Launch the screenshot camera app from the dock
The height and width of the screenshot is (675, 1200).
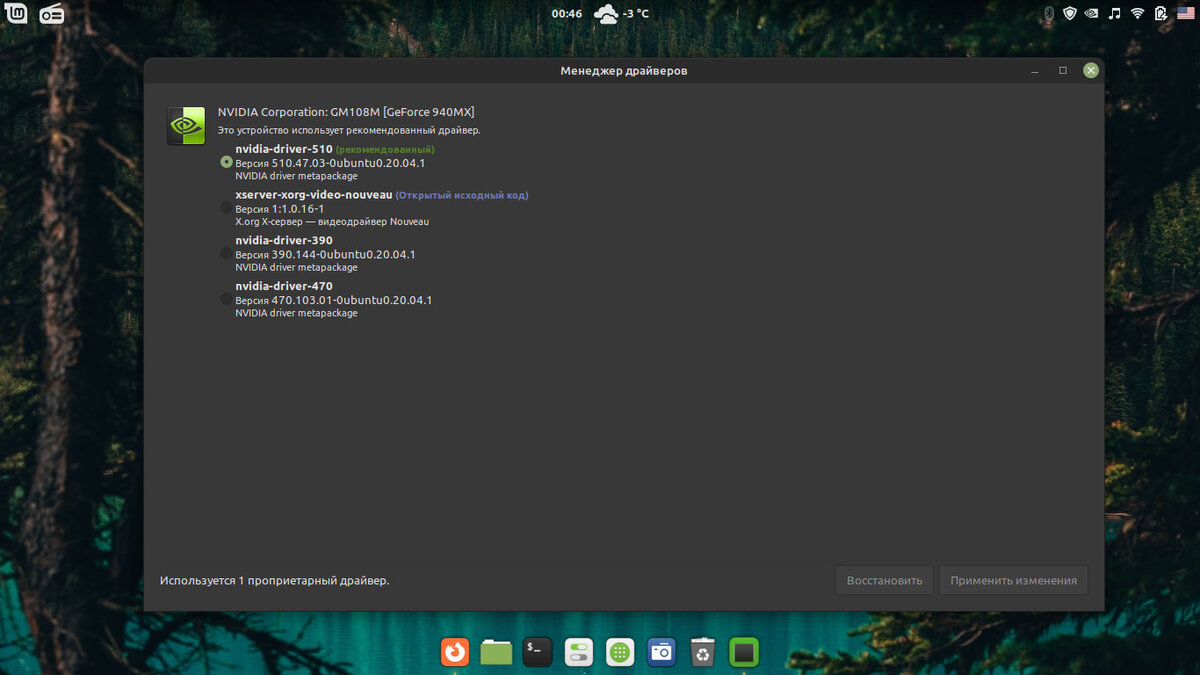click(661, 652)
